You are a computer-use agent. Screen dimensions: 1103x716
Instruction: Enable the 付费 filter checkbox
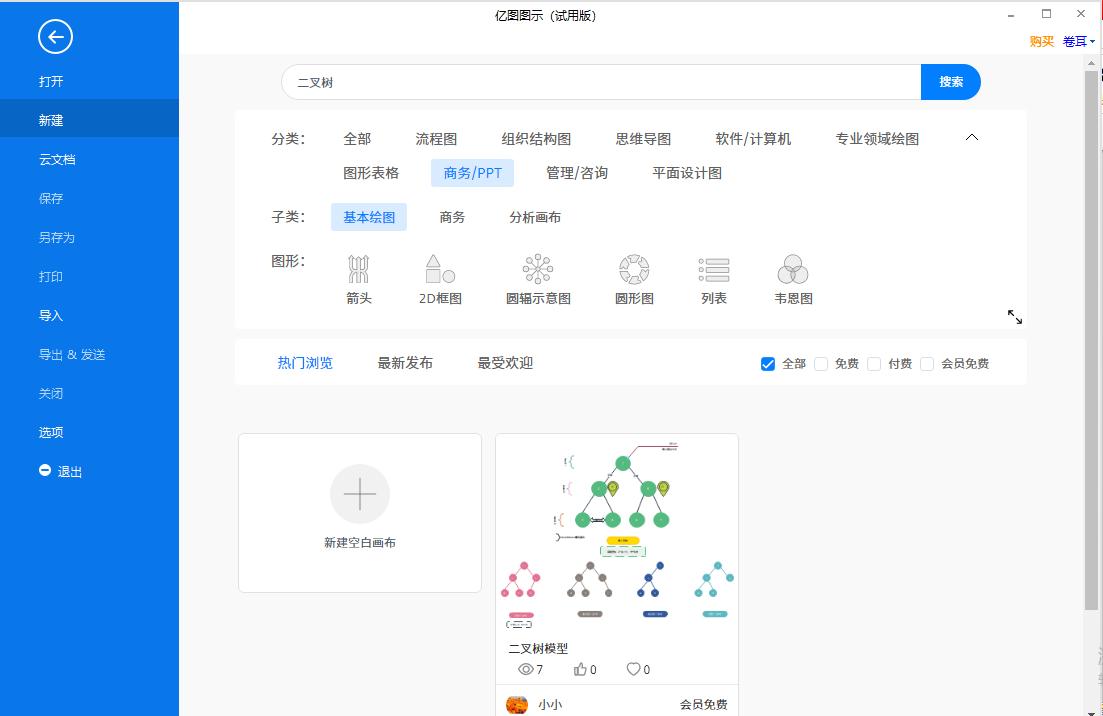click(x=875, y=364)
